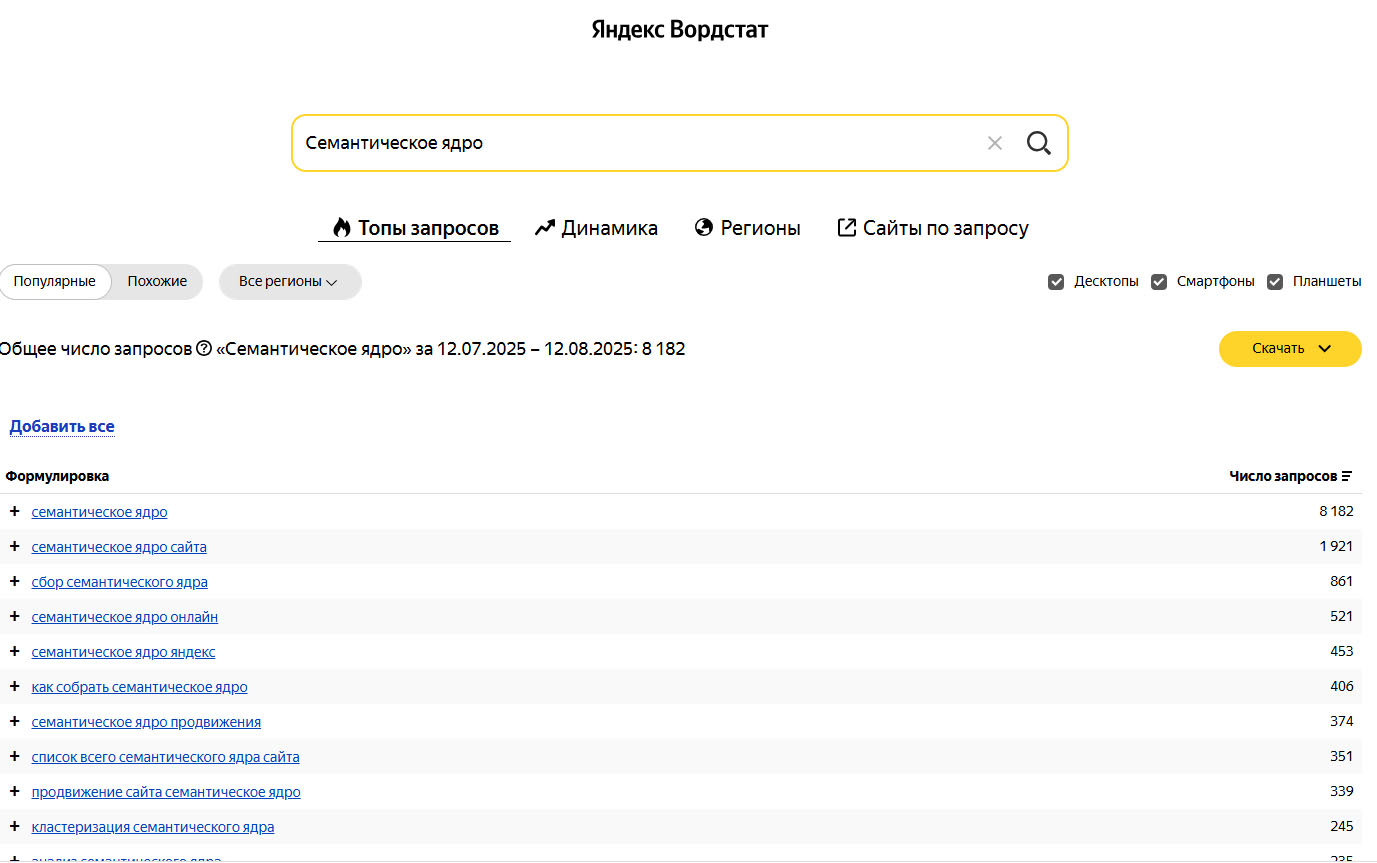Open the 'семантическое ядро онлайн' link
The height and width of the screenshot is (863, 1377).
(x=124, y=617)
